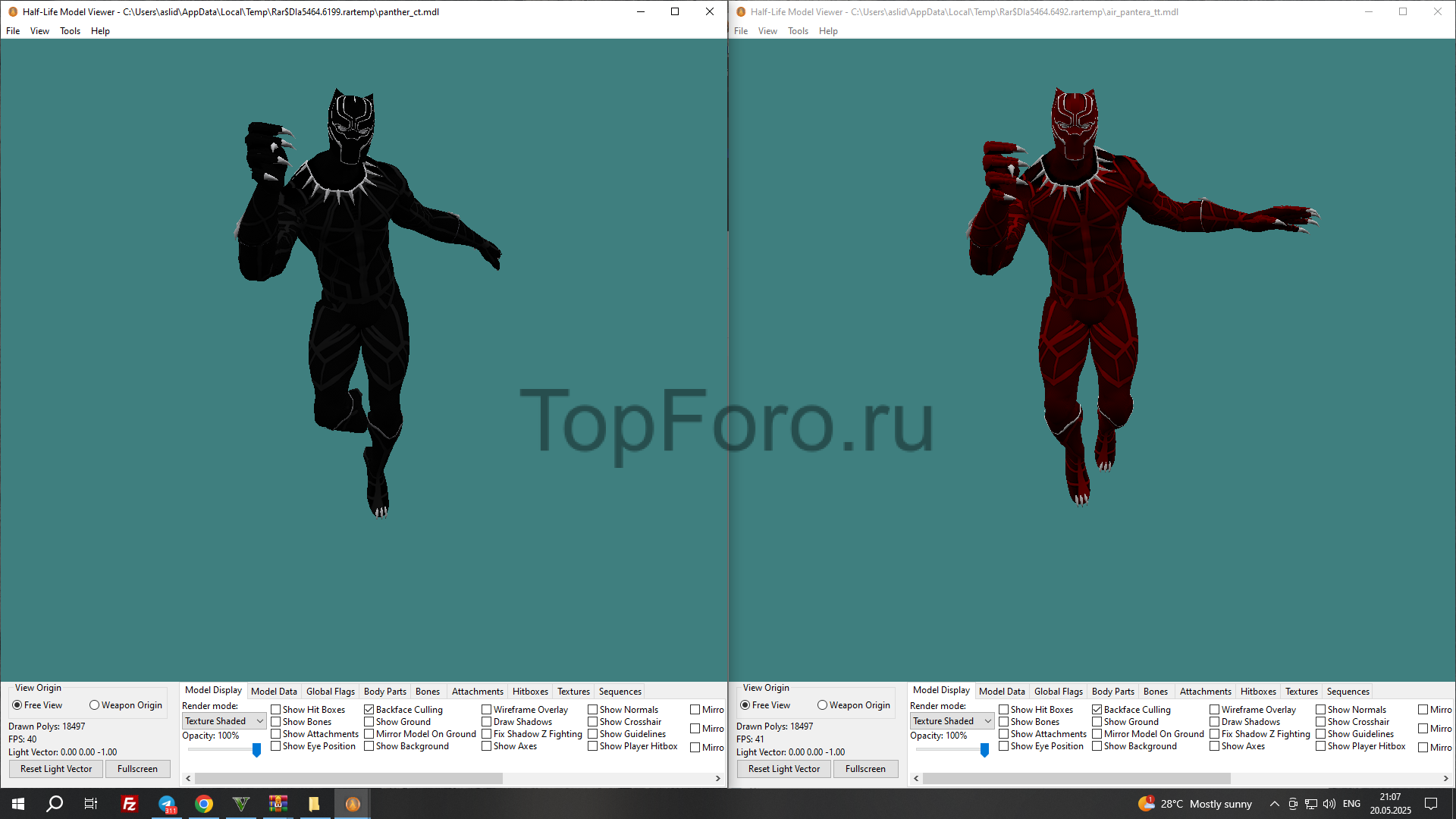Screen dimensions: 1456x819
Task: Click the left panel scrollbar right arrow
Action: 717,779
